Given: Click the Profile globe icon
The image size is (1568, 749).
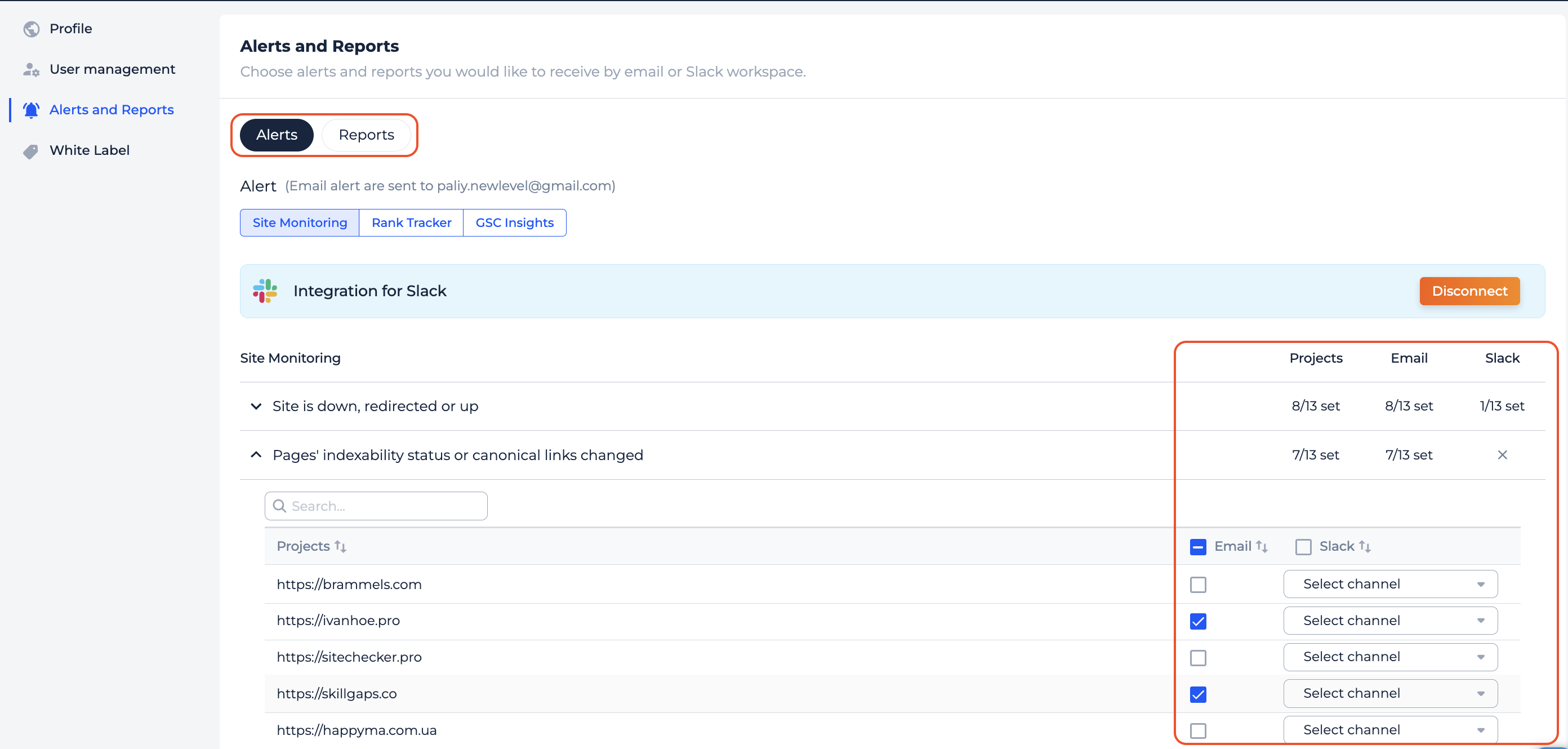Looking at the screenshot, I should click(x=31, y=29).
